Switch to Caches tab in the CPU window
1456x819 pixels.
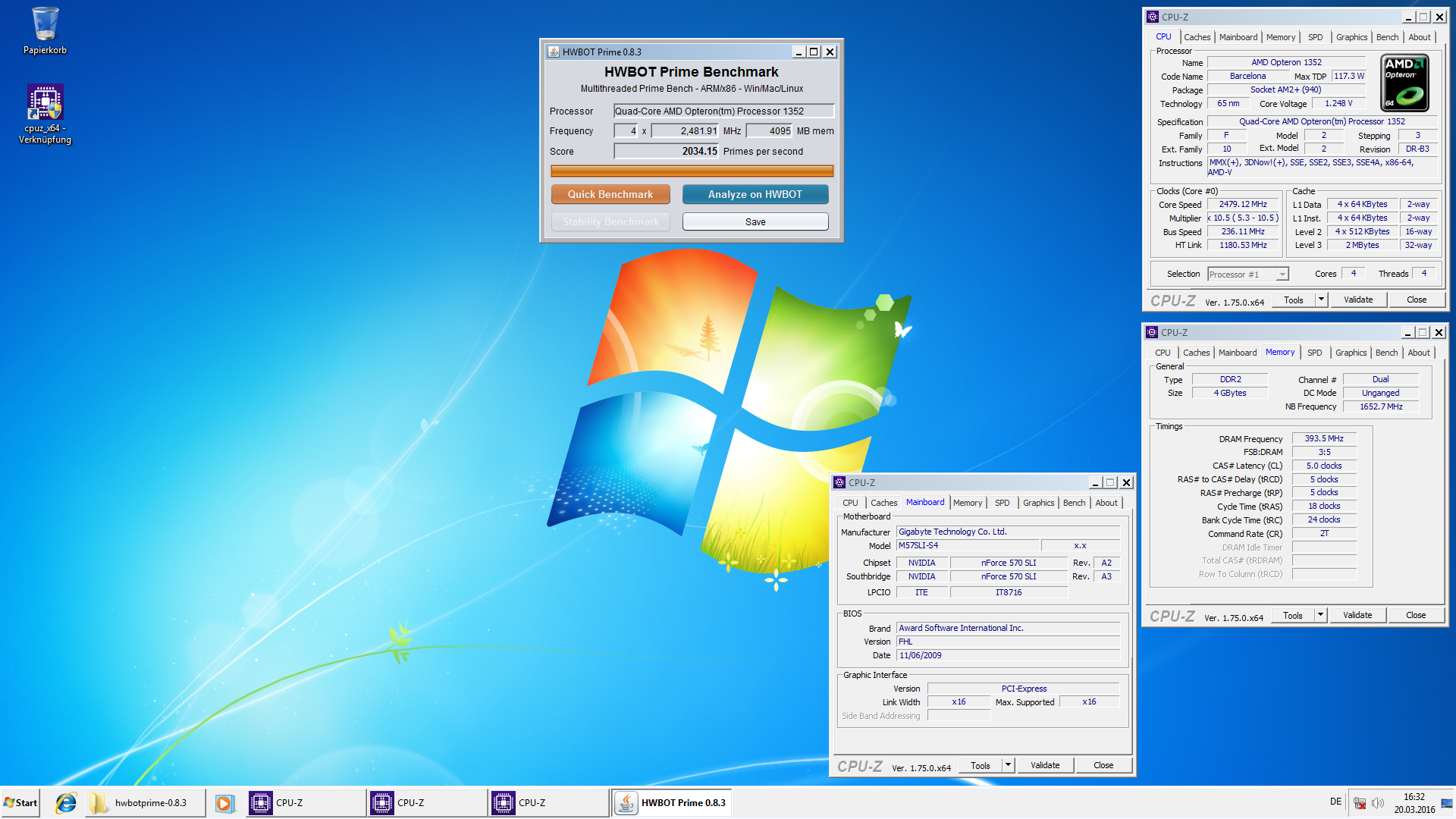click(x=1197, y=37)
